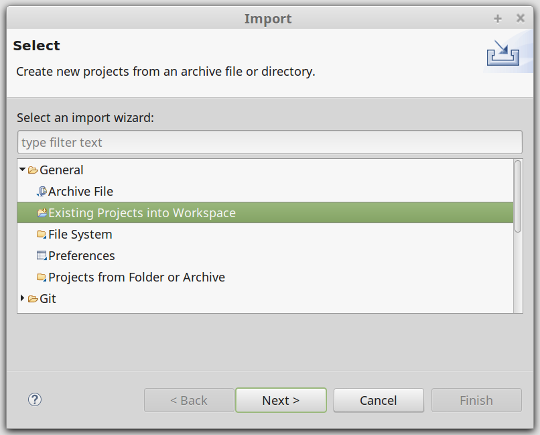The width and height of the screenshot is (540, 435).
Task: Choose the Preferences import option
Action: coord(82,256)
